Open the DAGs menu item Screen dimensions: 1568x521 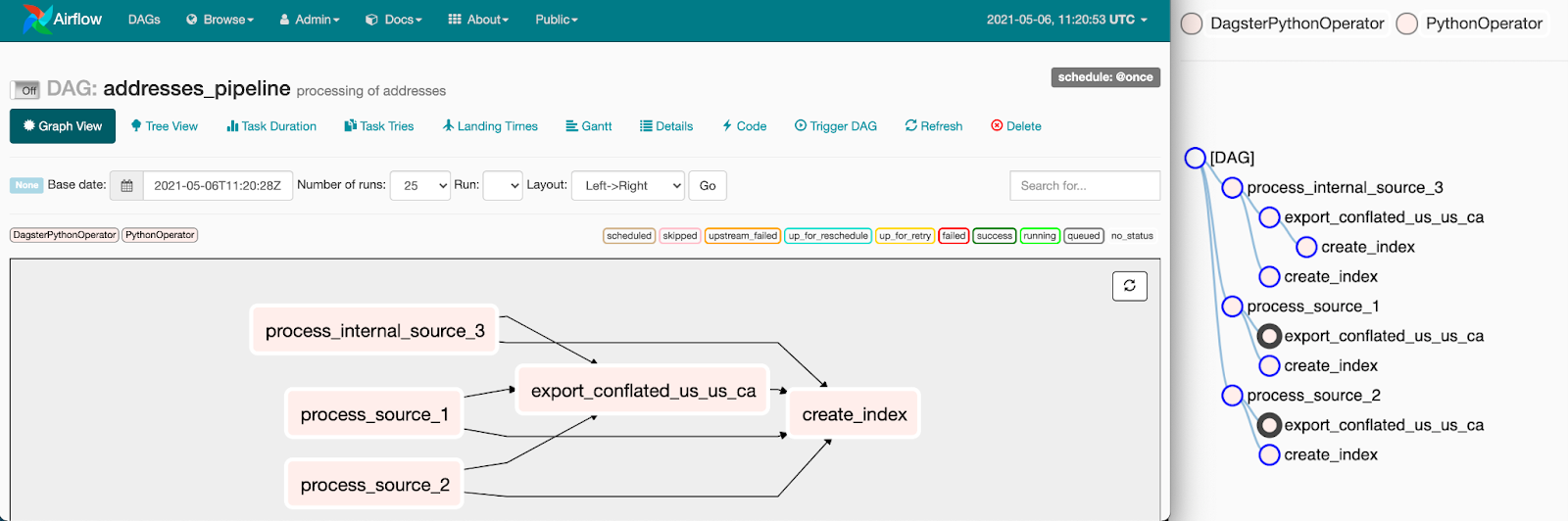click(x=144, y=20)
